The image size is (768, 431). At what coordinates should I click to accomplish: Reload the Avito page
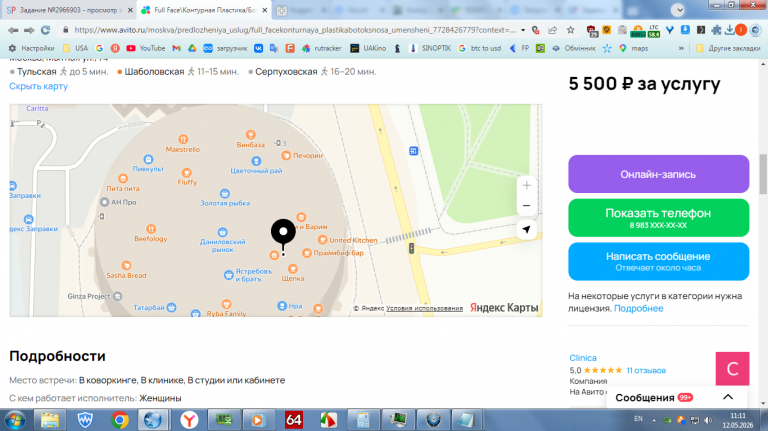pyautogui.click(x=46, y=30)
